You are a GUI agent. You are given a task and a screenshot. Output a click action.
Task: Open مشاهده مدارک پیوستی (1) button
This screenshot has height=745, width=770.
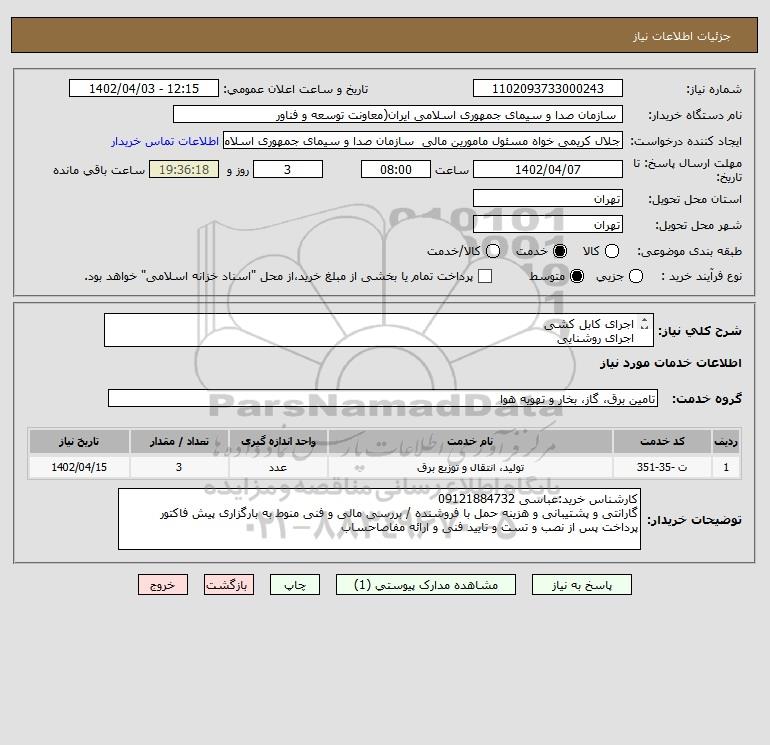pyautogui.click(x=426, y=585)
